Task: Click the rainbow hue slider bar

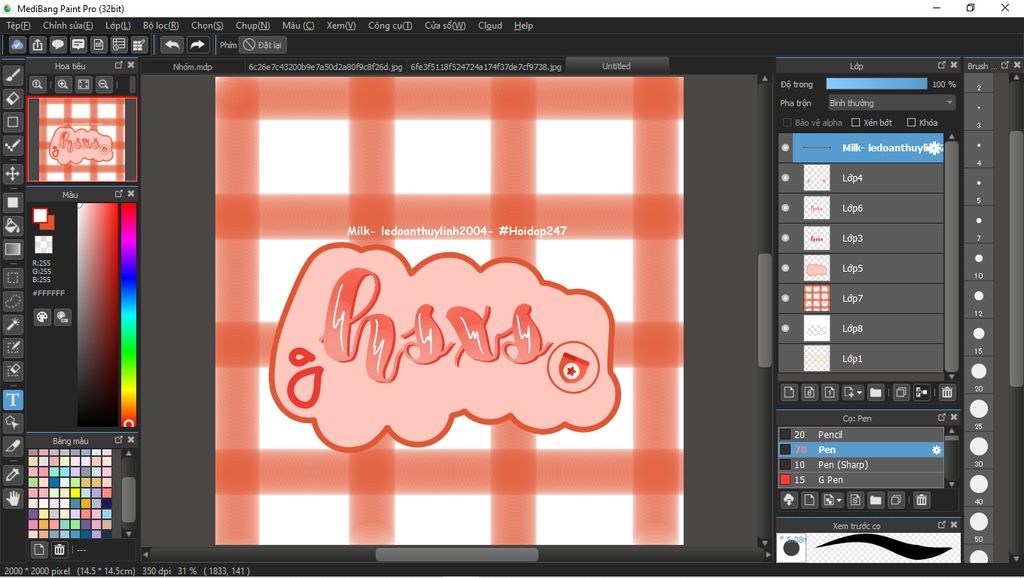Action: pos(129,315)
